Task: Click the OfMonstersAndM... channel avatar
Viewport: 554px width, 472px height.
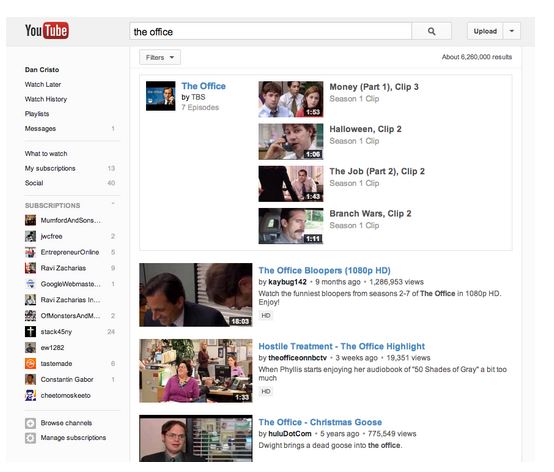Action: coord(30,315)
